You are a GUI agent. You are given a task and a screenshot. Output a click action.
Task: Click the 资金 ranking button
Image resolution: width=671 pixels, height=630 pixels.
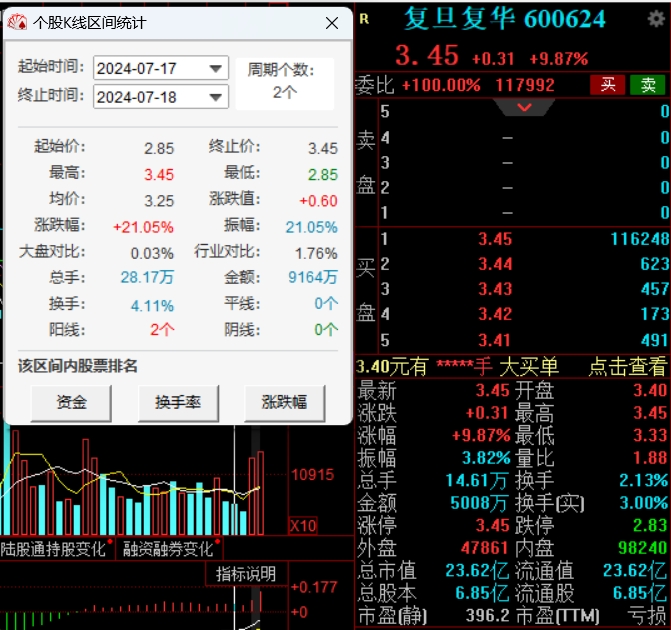coord(71,402)
